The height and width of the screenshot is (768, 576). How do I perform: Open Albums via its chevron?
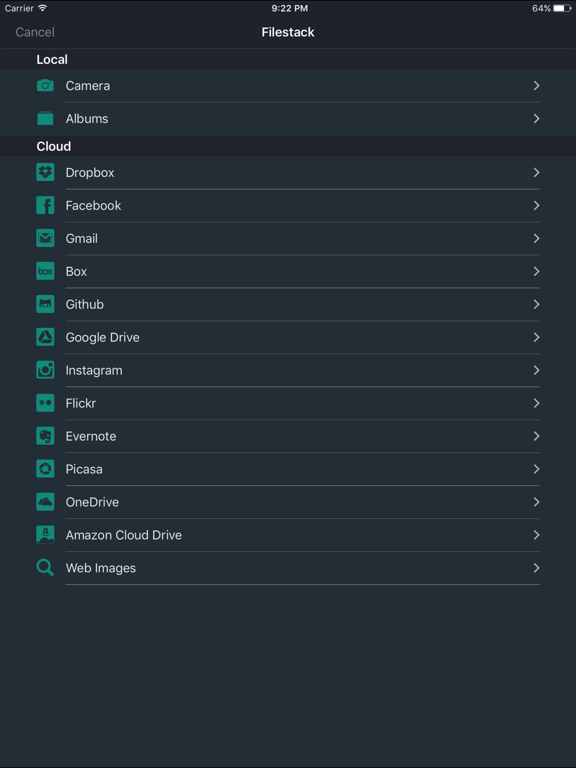coord(536,118)
